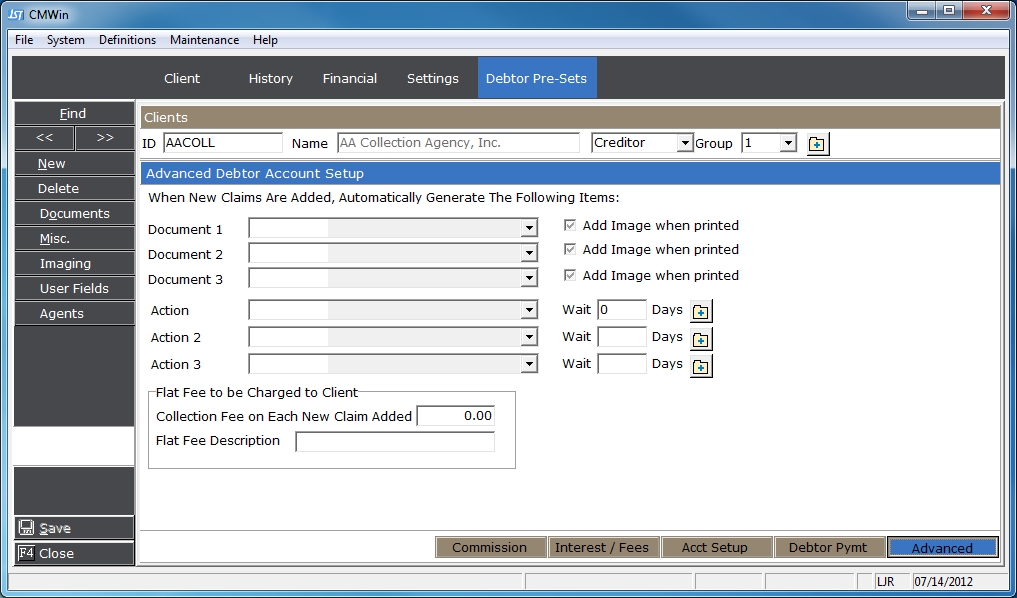Open the Commission section
This screenshot has width=1017, height=598.
pos(490,547)
